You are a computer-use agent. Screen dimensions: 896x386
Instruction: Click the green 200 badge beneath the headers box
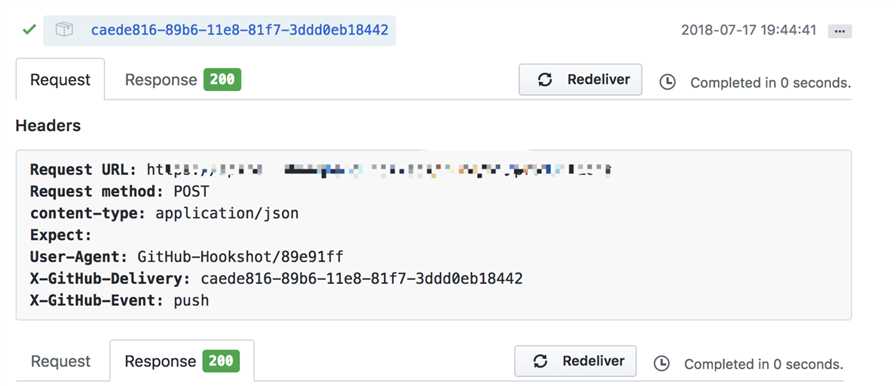tap(221, 361)
